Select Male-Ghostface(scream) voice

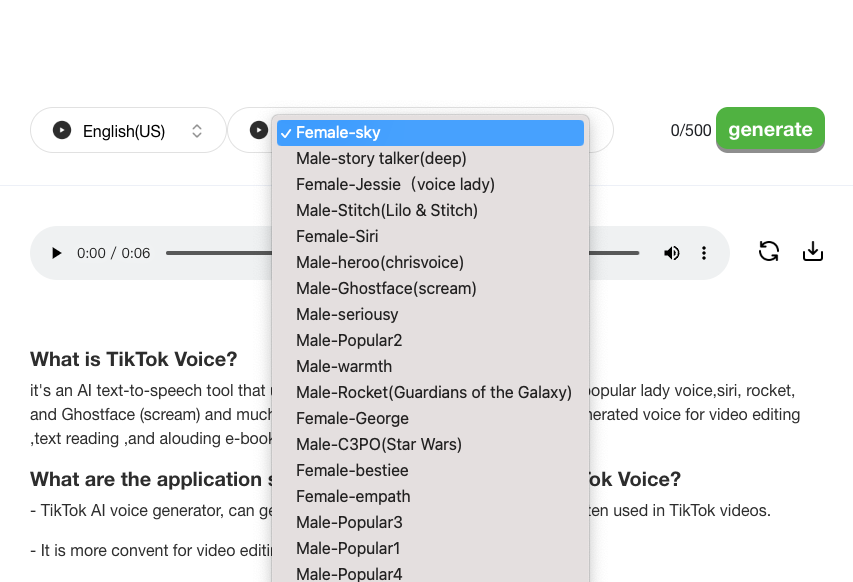point(386,288)
